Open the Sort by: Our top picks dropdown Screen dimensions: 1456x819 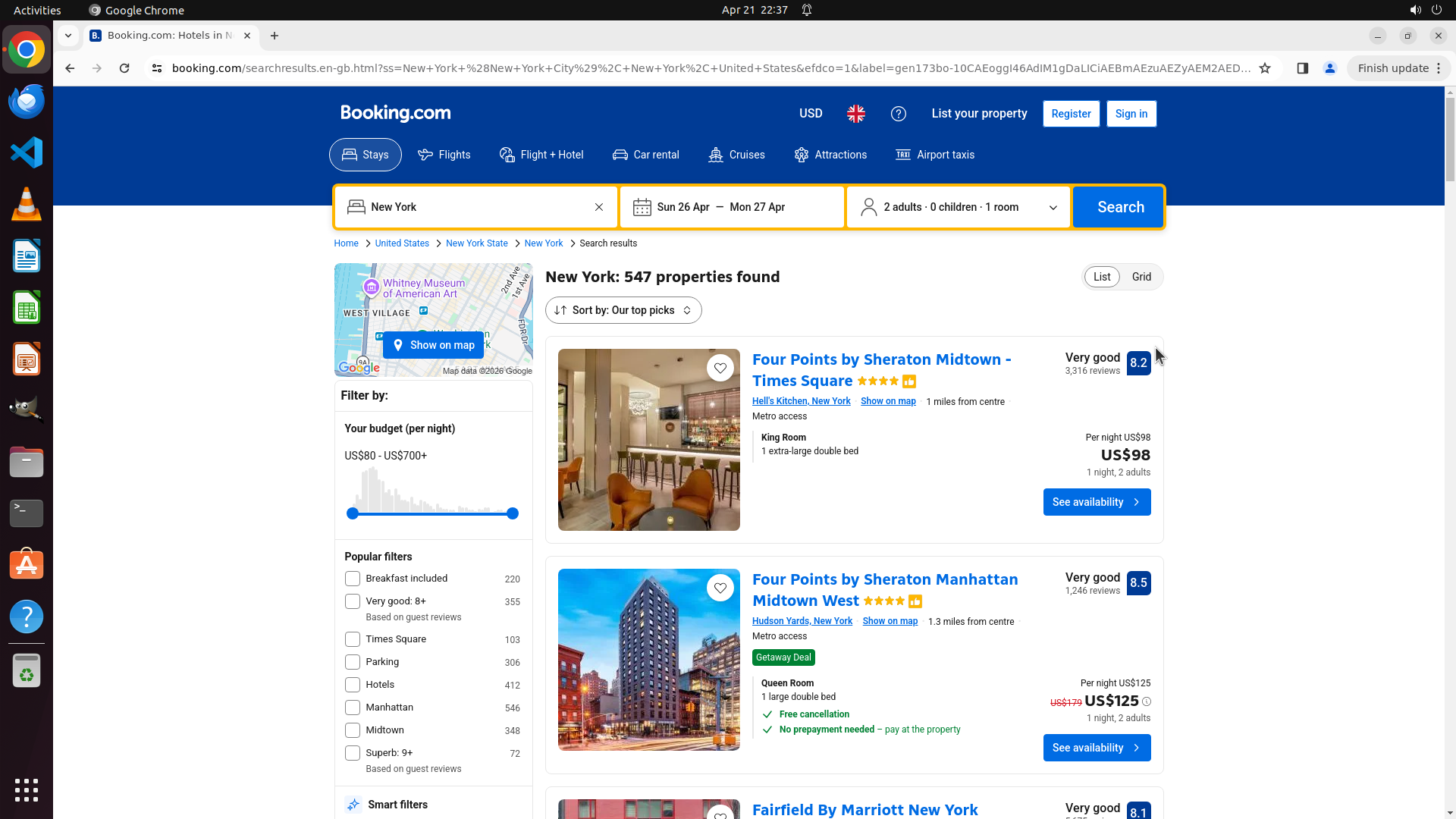click(623, 310)
